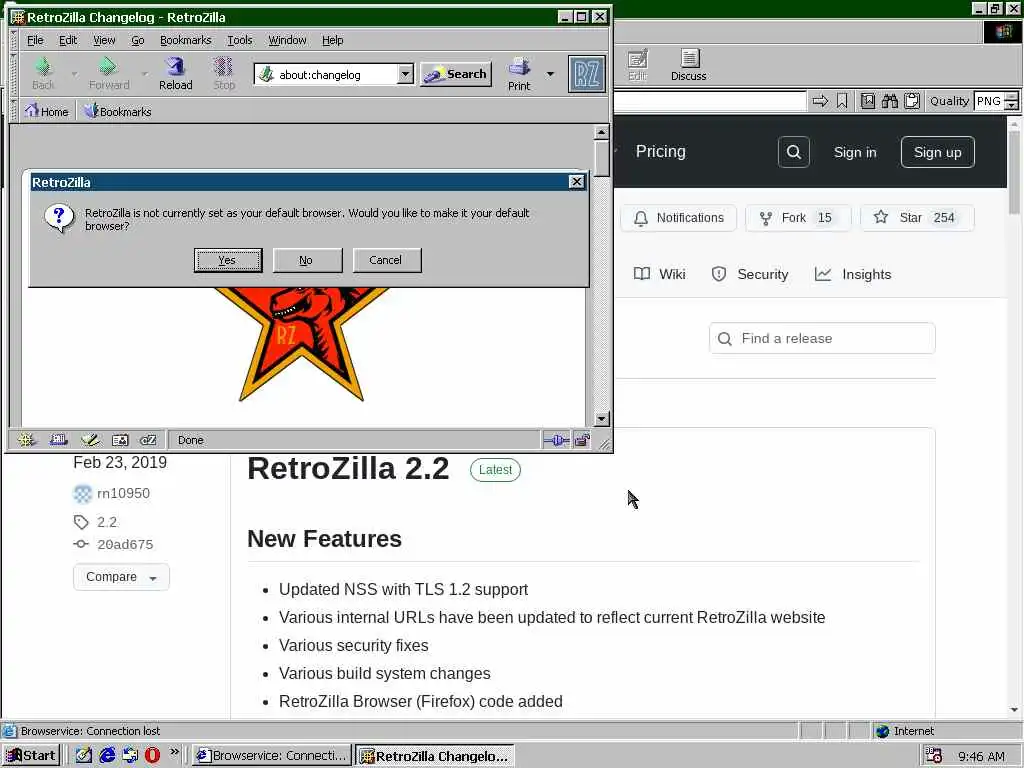The width and height of the screenshot is (1024, 768).
Task: Click the Forward arrow in RetroZilla toolbar
Action: pos(109,73)
